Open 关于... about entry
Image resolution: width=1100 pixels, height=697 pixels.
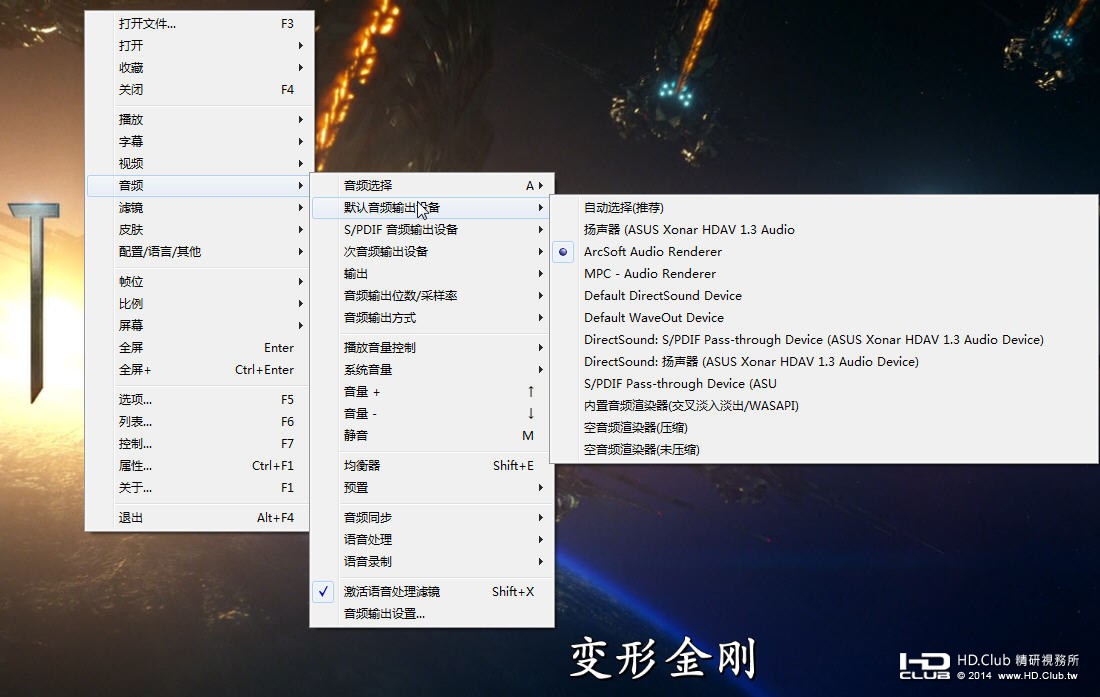[199, 487]
